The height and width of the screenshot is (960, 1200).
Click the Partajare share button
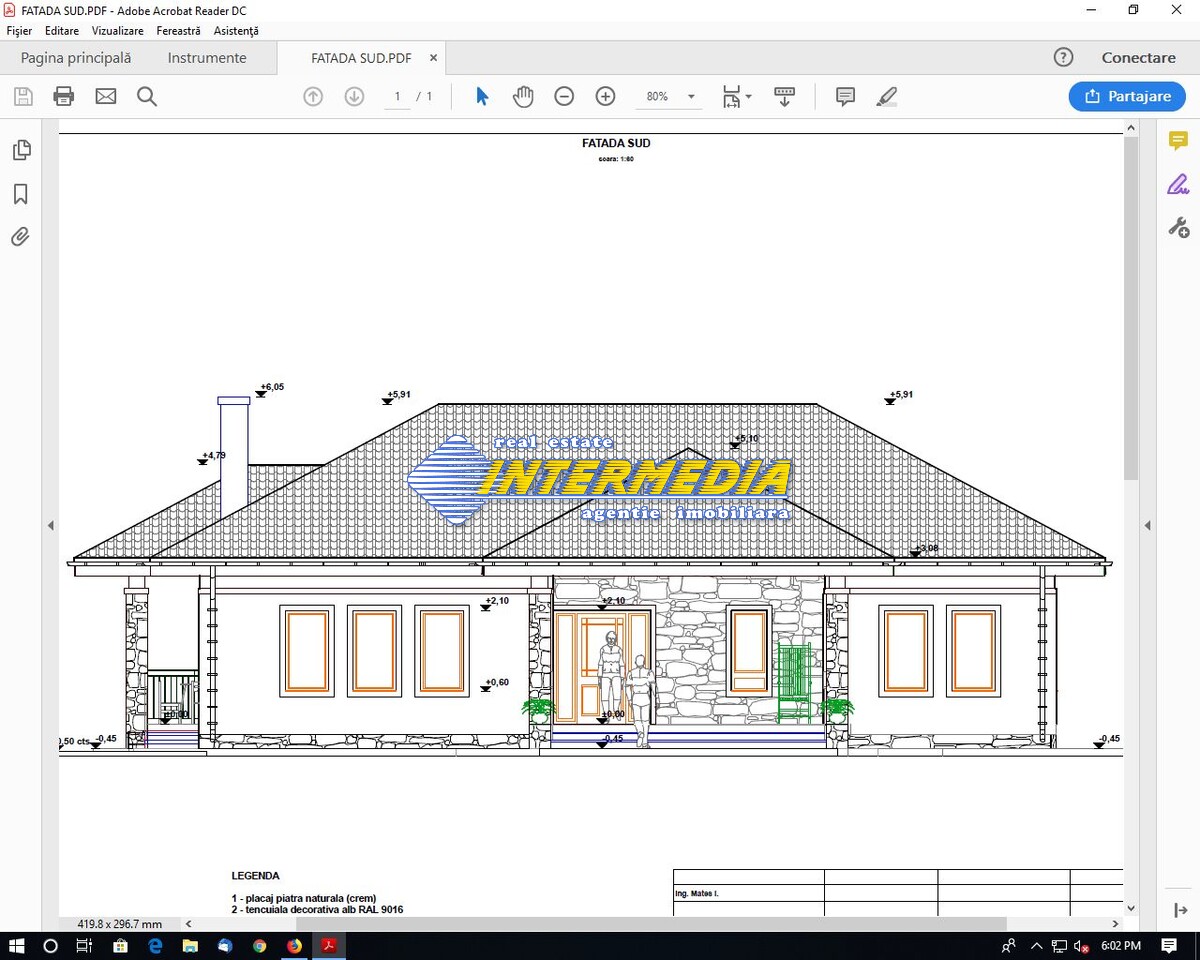(1127, 97)
